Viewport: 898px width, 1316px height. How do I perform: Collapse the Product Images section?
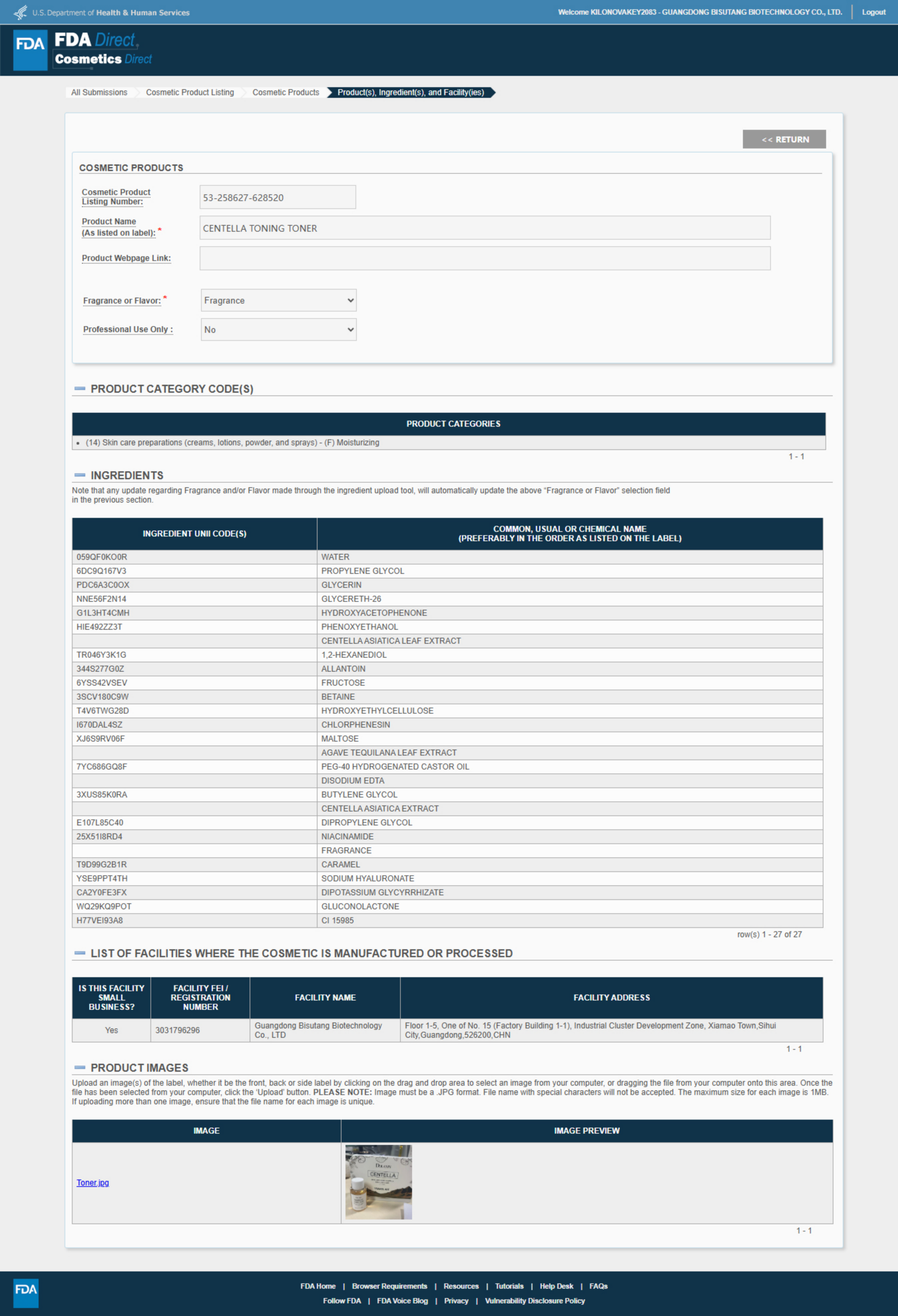pos(80,1068)
